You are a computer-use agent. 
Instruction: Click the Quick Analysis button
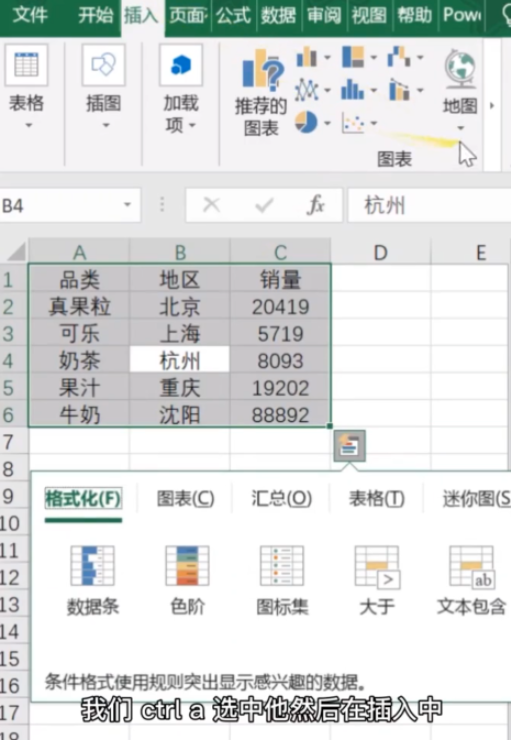[x=349, y=446]
